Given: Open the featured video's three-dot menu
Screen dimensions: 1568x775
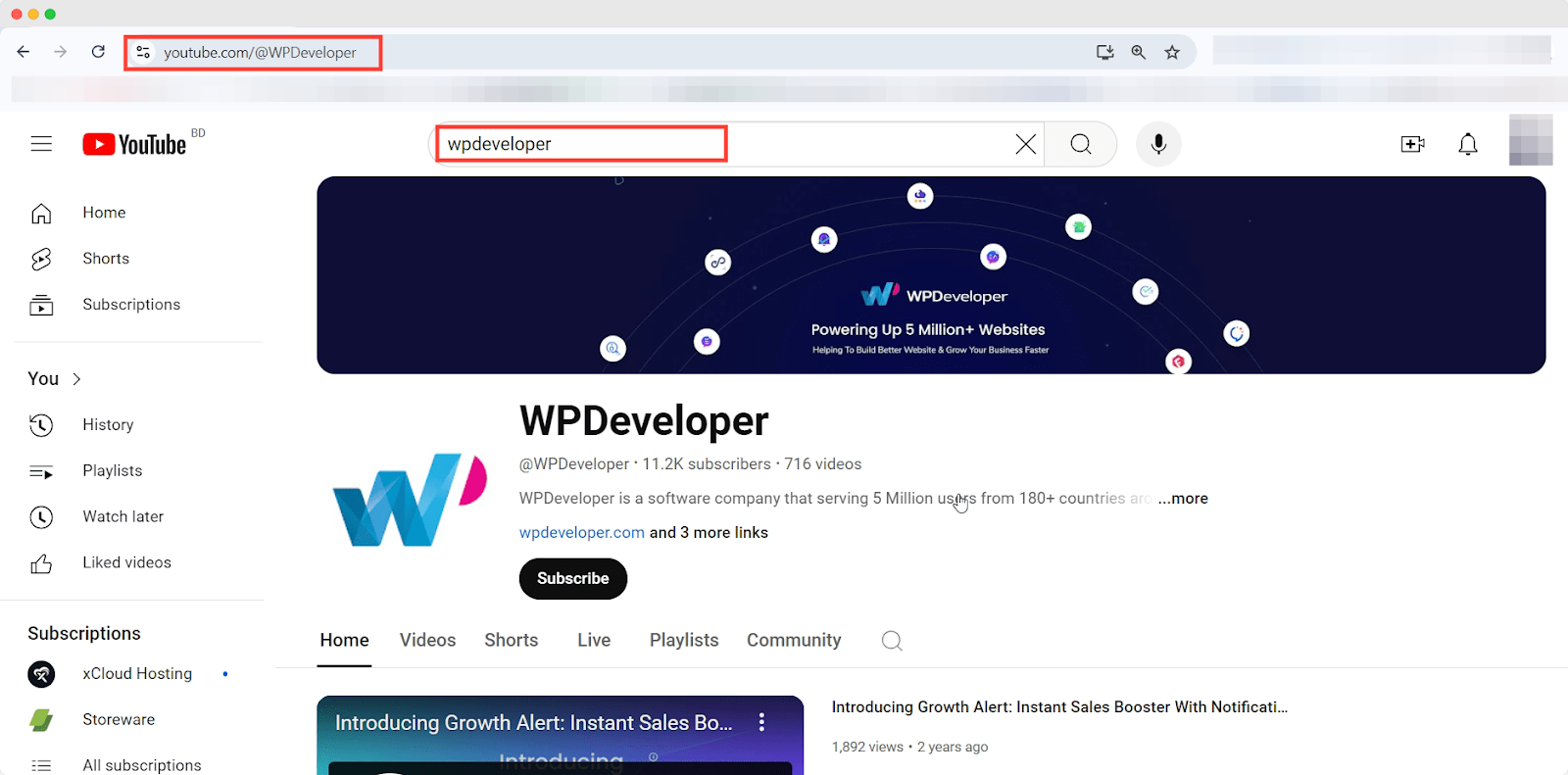Looking at the screenshot, I should (x=761, y=722).
